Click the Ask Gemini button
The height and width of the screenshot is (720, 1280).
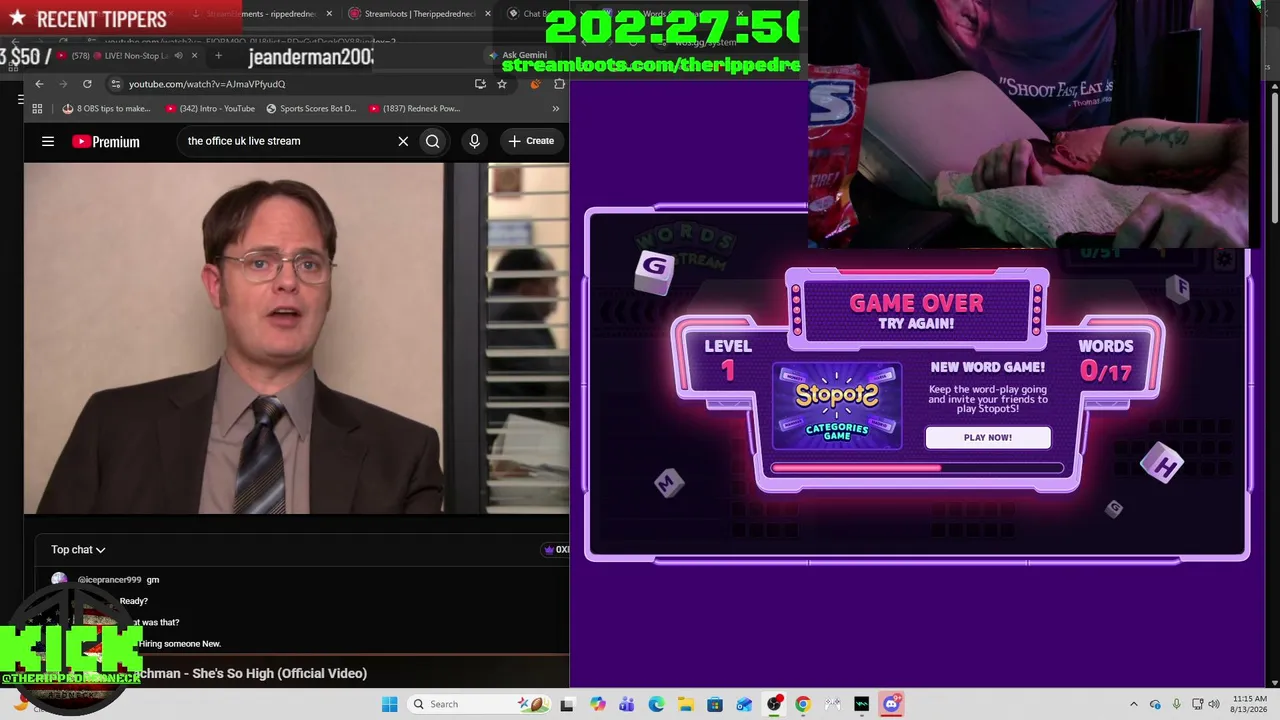(x=518, y=55)
